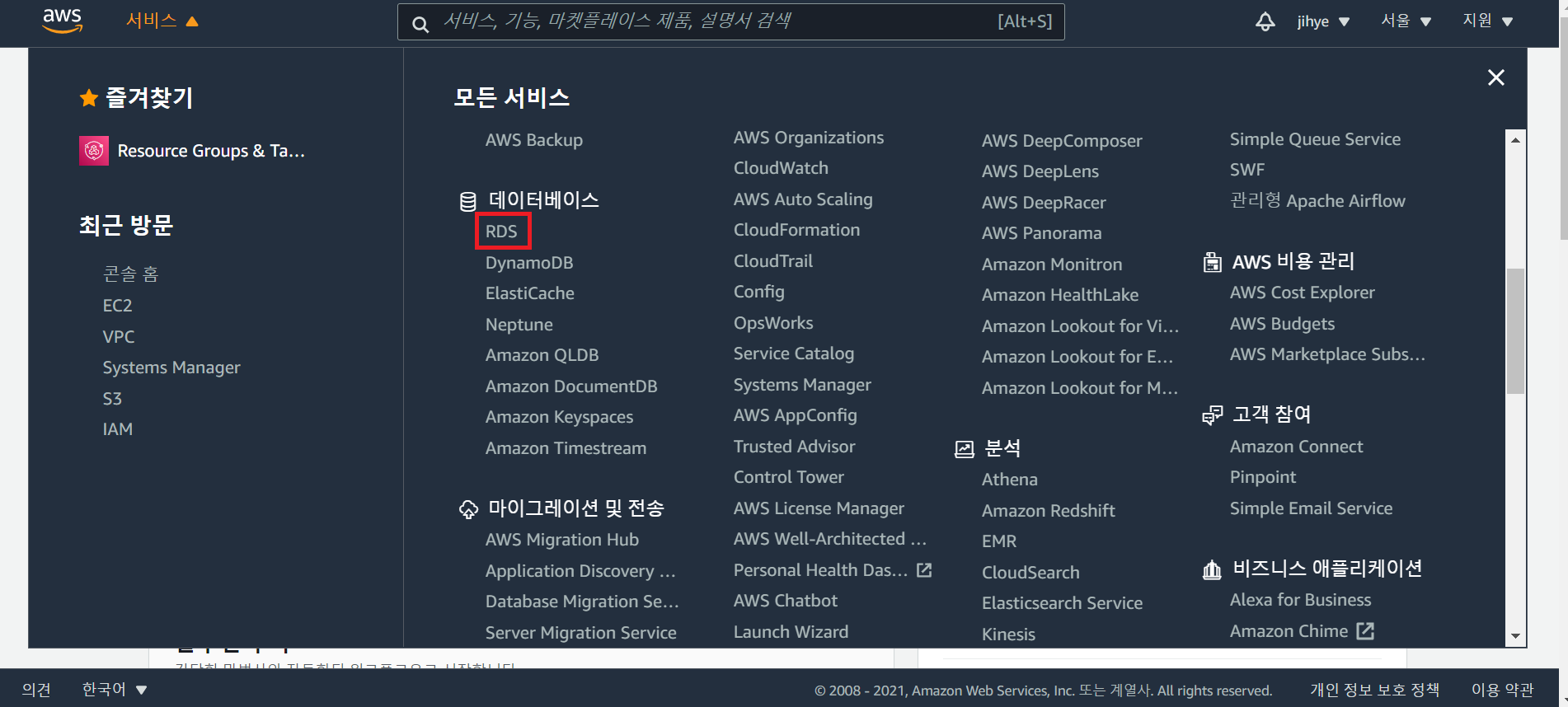The image size is (1568, 707).
Task: Open Amazon DocumentDB service
Action: coord(571,386)
